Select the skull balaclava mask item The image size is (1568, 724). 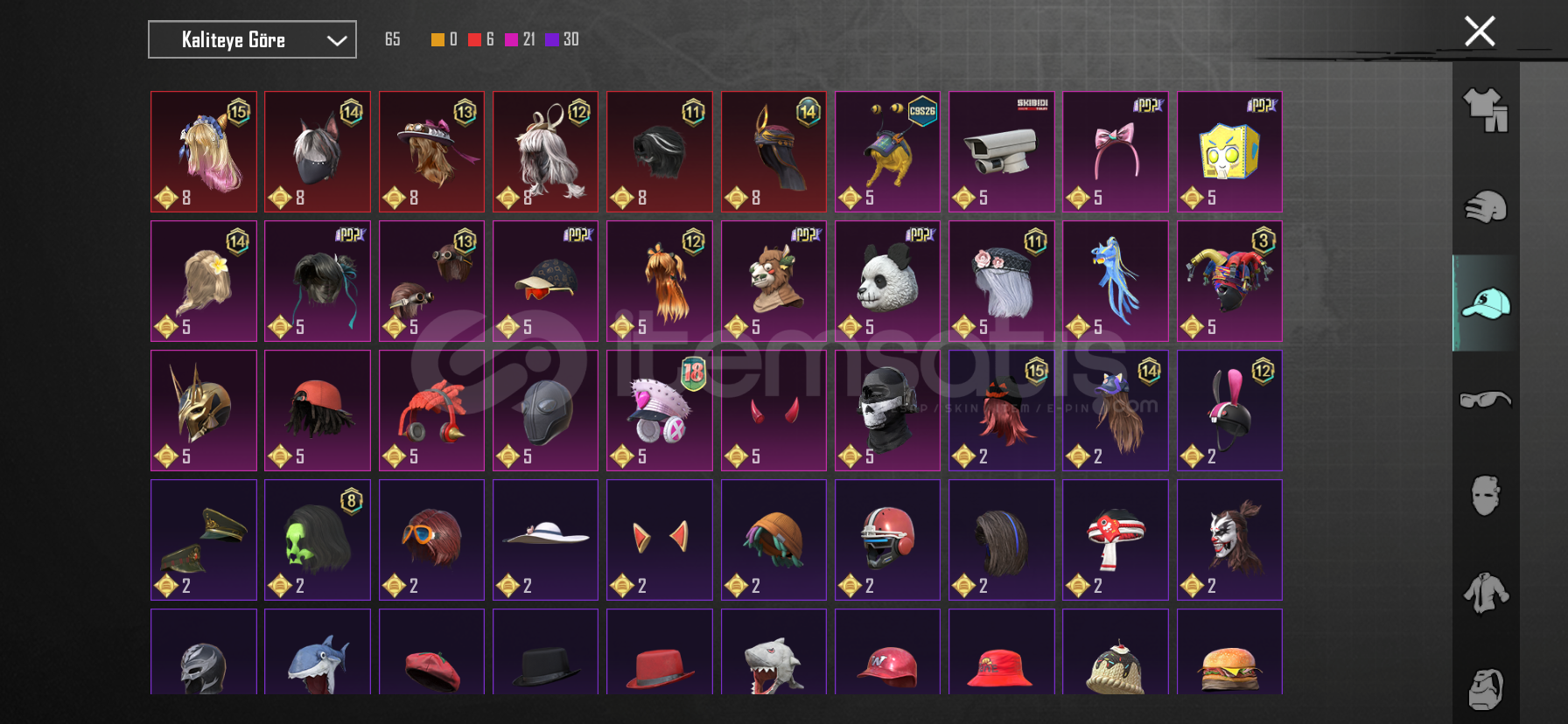(x=887, y=410)
